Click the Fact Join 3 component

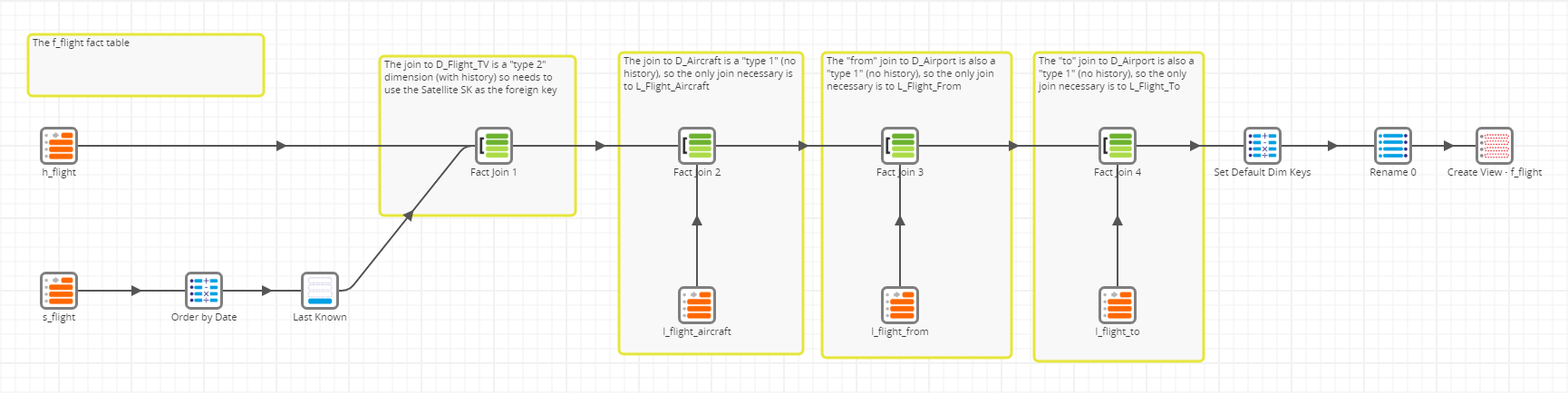click(900, 146)
